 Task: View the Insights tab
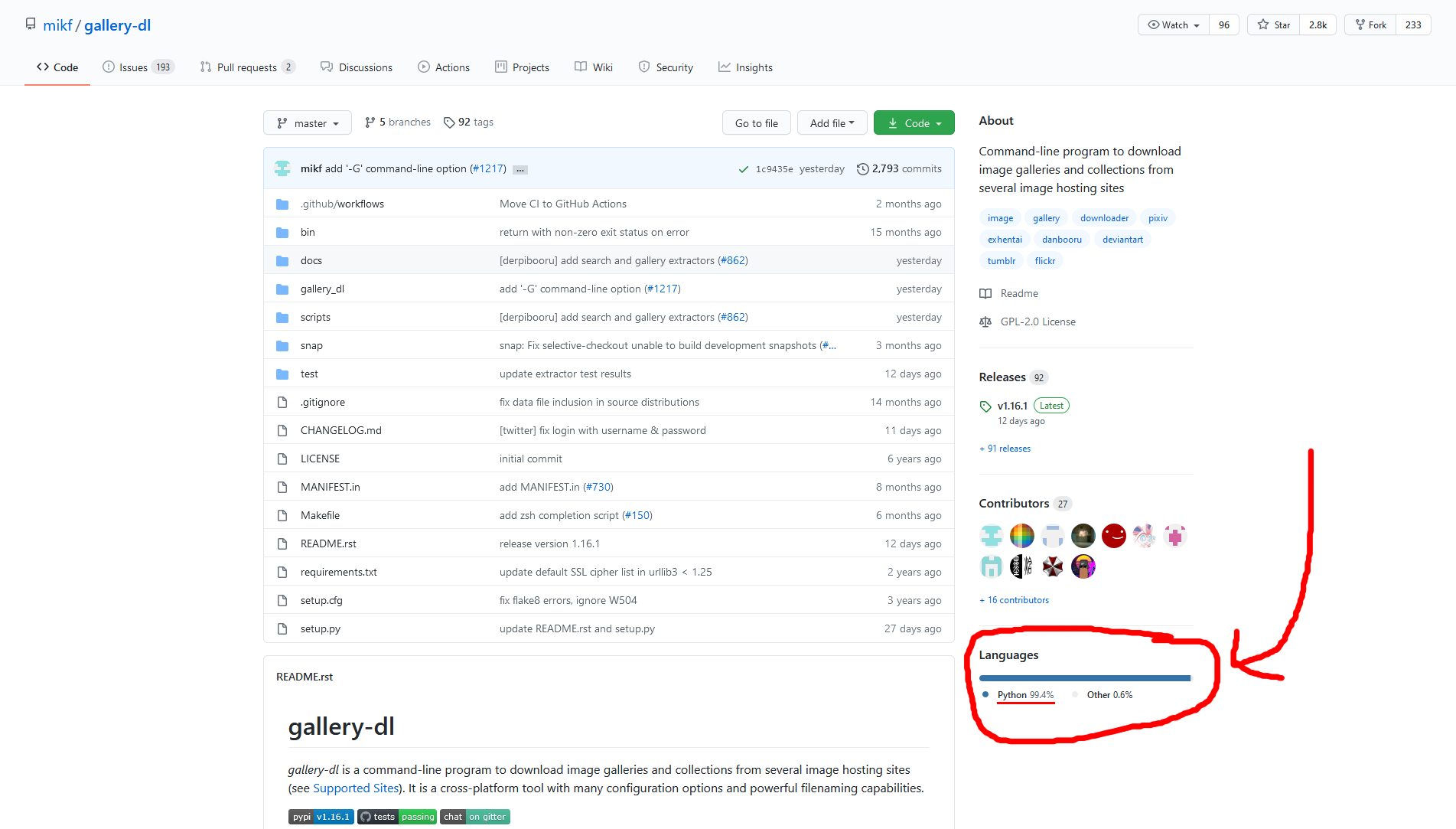pos(745,67)
